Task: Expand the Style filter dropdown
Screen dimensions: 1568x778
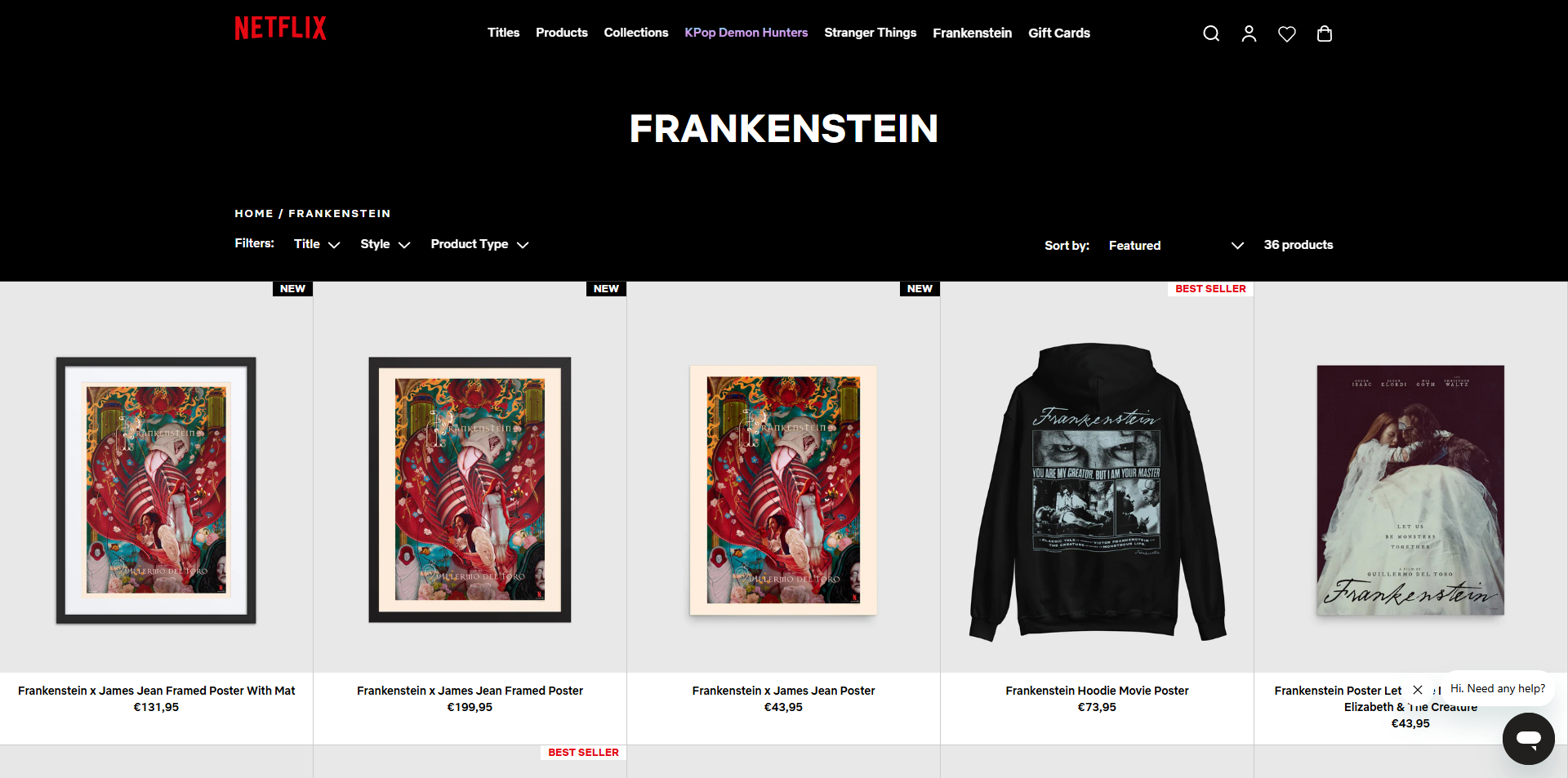Action: click(385, 244)
